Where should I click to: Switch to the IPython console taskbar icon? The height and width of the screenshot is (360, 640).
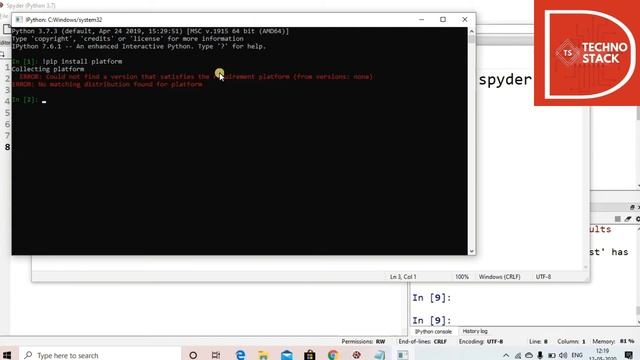click(403, 355)
